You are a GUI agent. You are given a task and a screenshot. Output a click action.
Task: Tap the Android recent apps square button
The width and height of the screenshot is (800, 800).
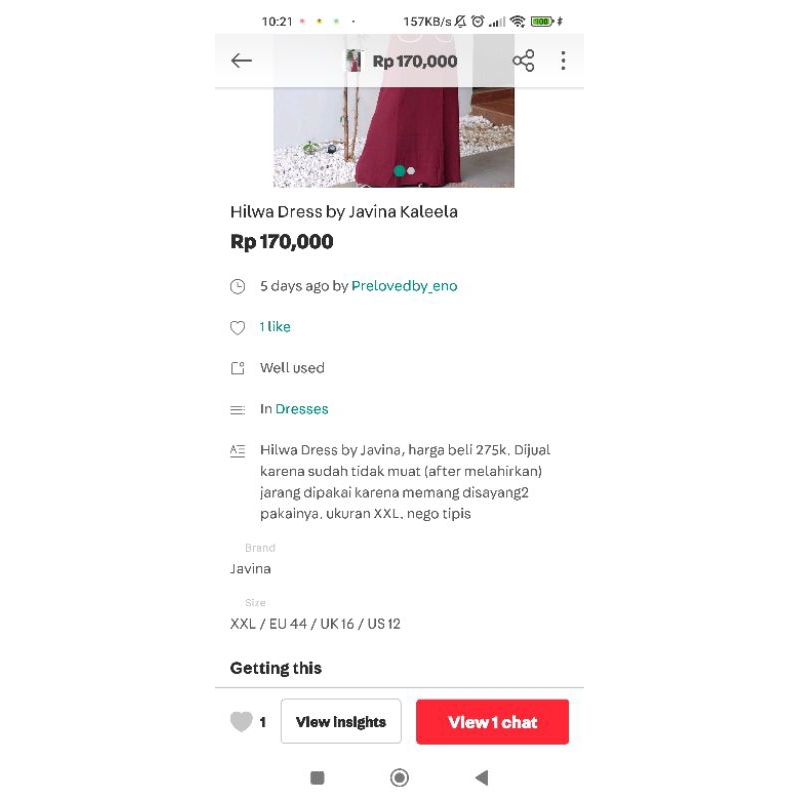pos(317,778)
